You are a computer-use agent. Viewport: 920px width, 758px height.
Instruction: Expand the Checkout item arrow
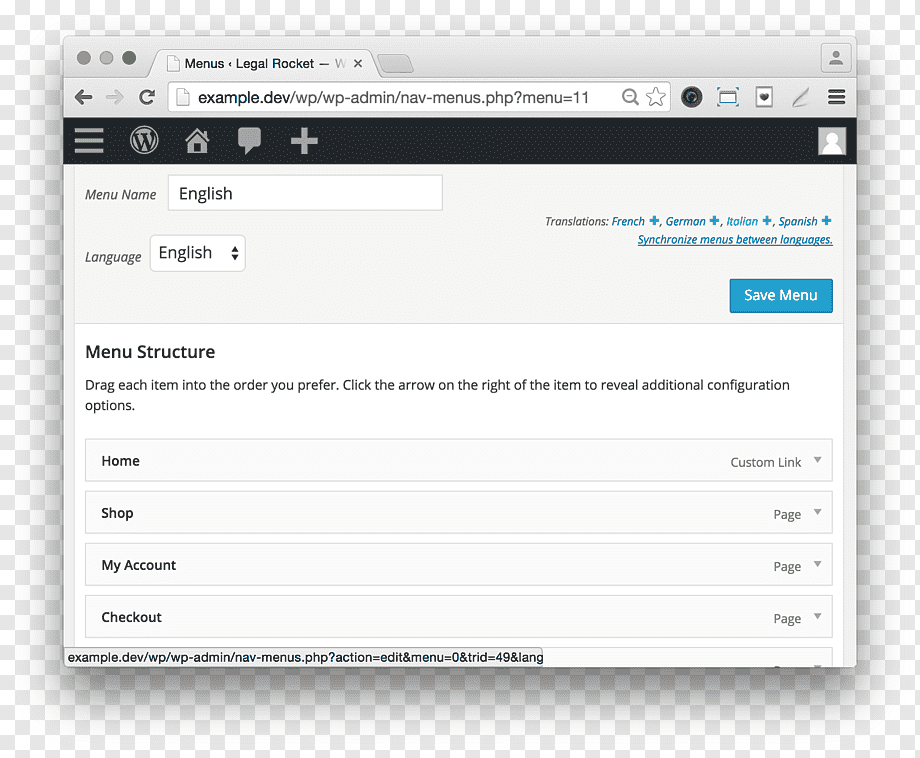point(817,617)
